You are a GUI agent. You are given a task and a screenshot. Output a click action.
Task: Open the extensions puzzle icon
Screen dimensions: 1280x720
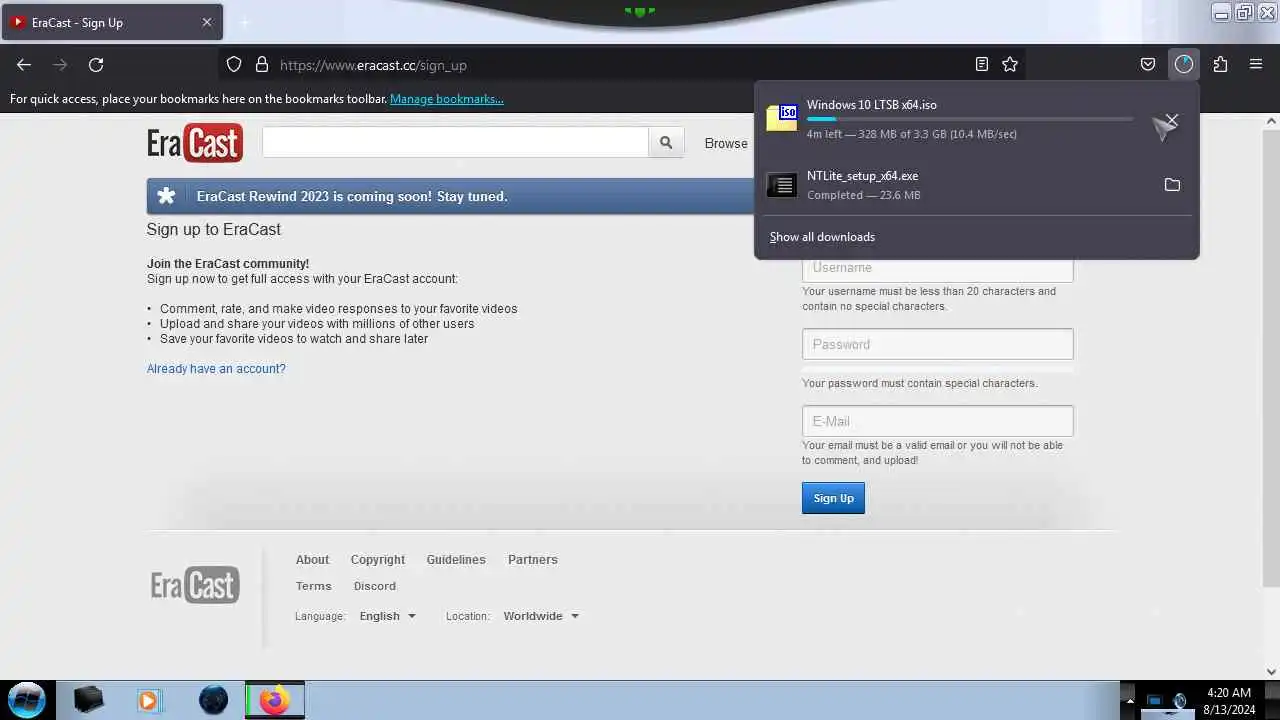click(x=1220, y=65)
